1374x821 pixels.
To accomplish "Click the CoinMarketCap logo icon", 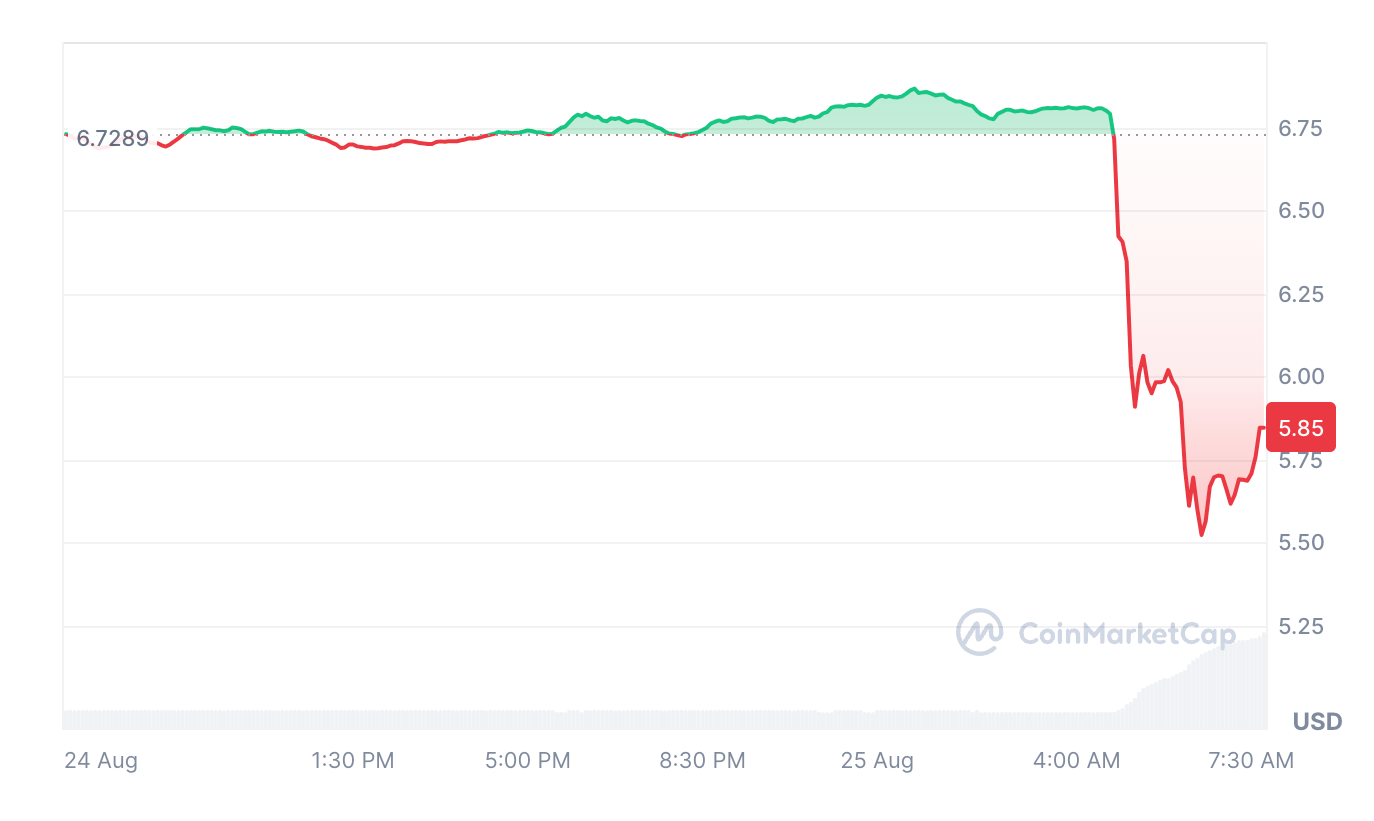I will point(979,632).
